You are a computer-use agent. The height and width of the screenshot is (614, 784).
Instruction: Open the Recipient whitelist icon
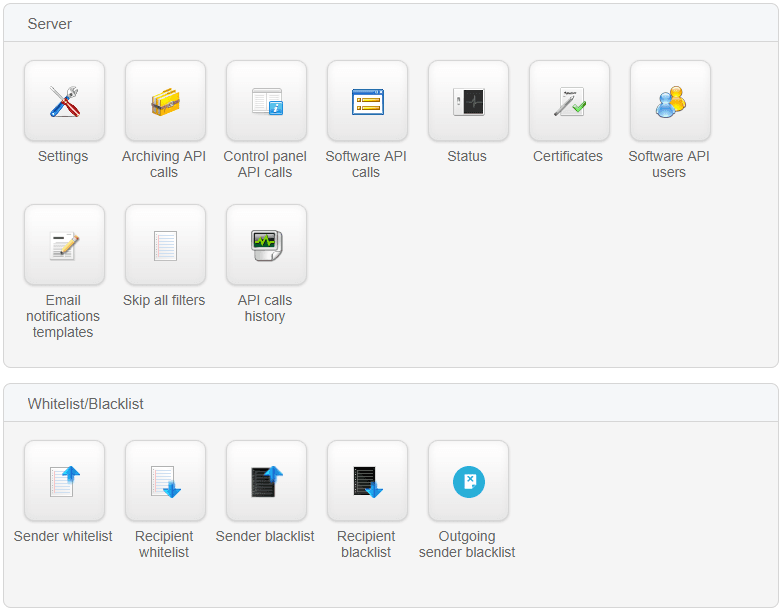point(166,481)
